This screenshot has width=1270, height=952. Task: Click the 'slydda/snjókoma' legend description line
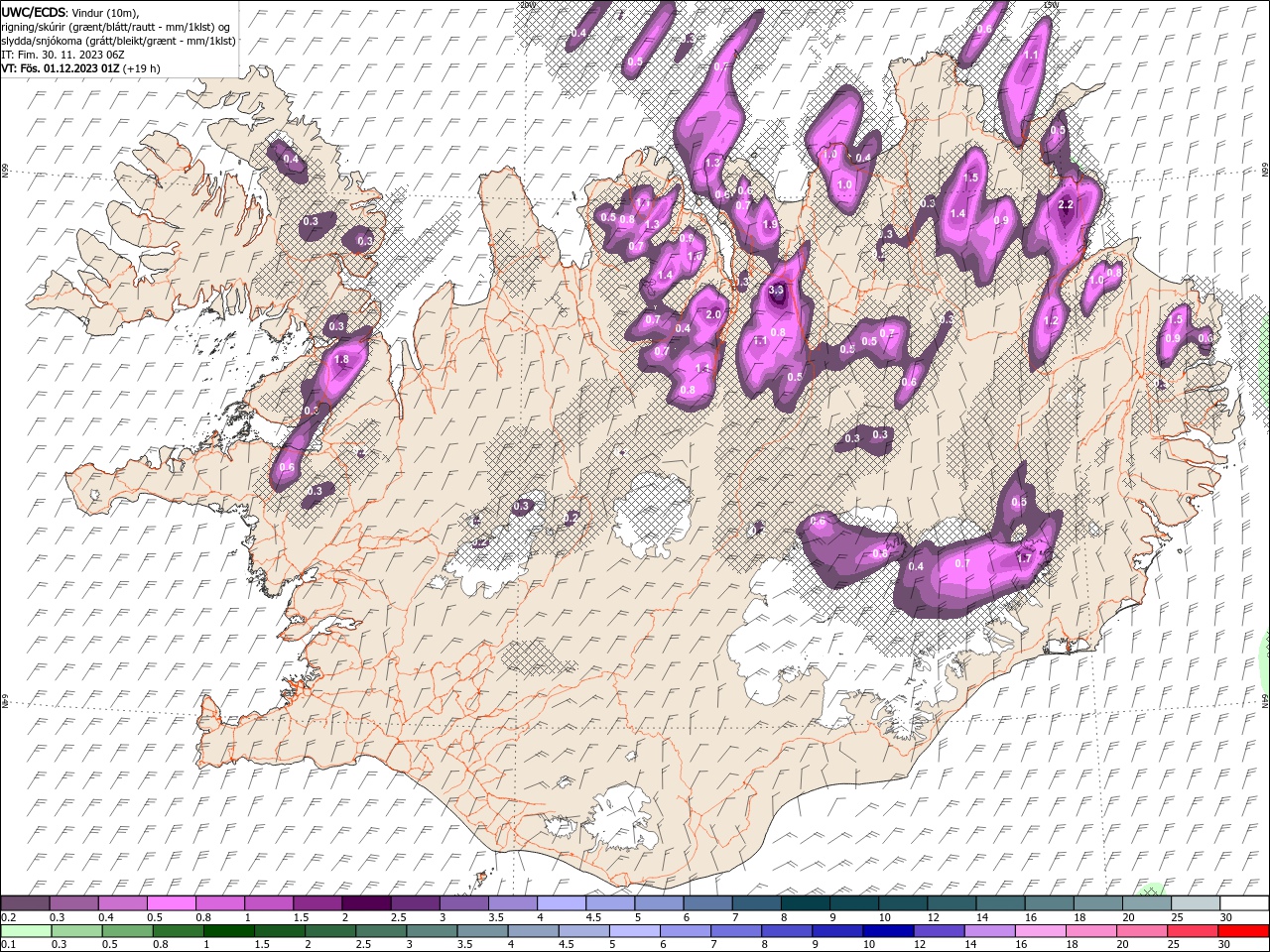(118, 41)
